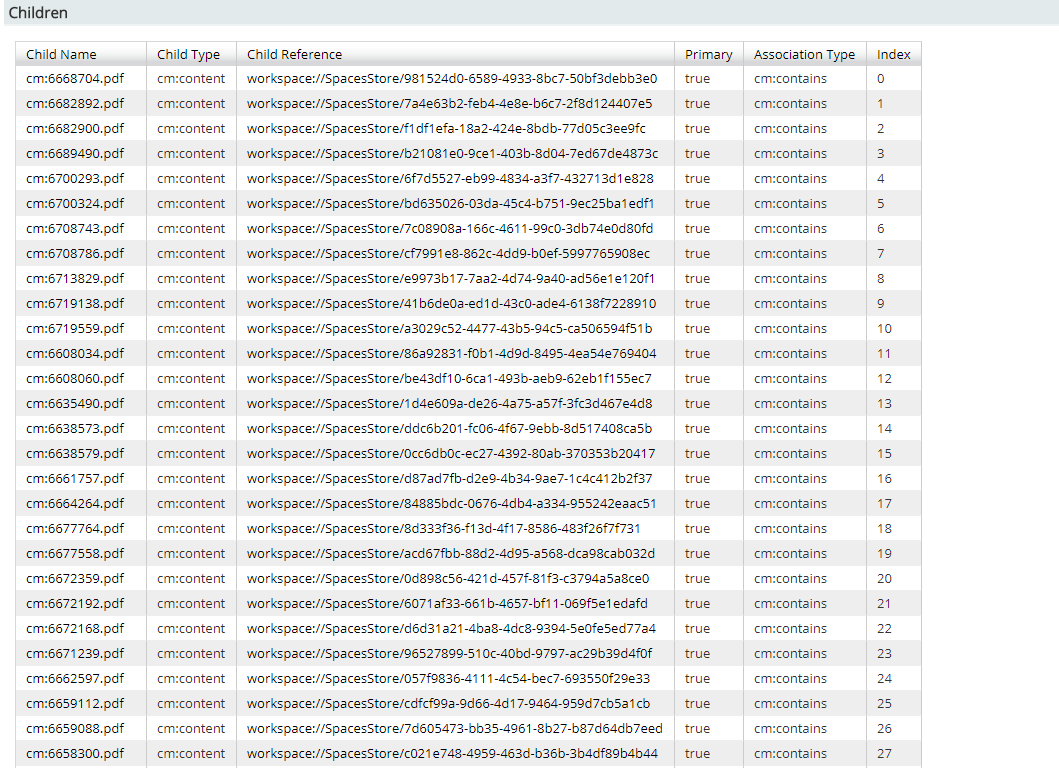Viewport: 1059px width, 768px height.
Task: Click child name cm:6635490.pdf
Action: click(x=75, y=403)
